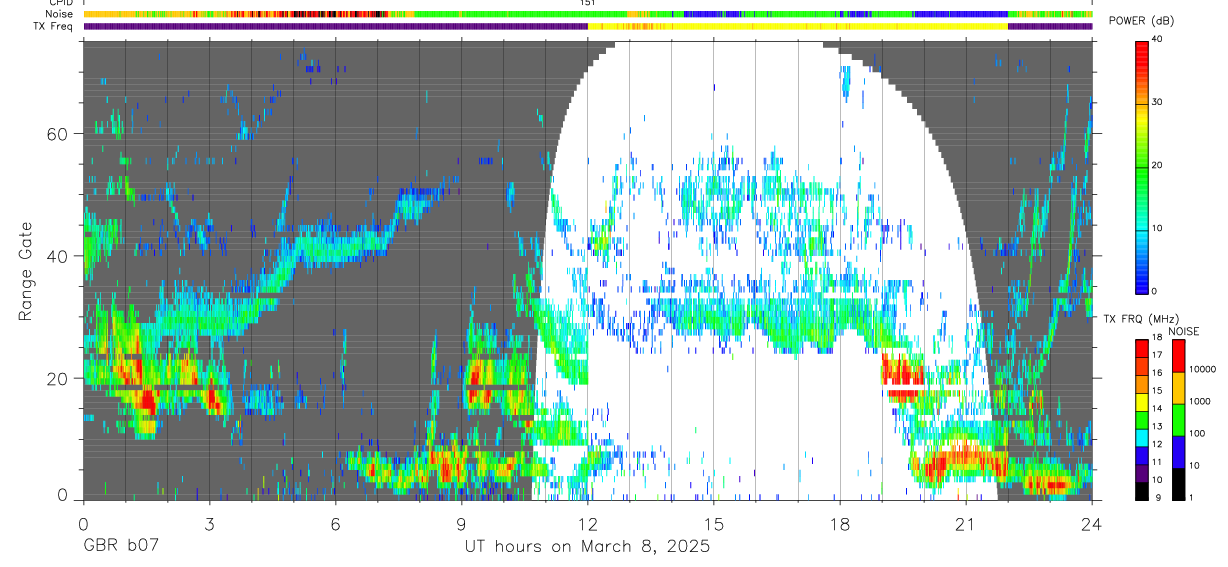
Task: Click the 10000 tick on the NOISE scale
Action: pos(1204,369)
